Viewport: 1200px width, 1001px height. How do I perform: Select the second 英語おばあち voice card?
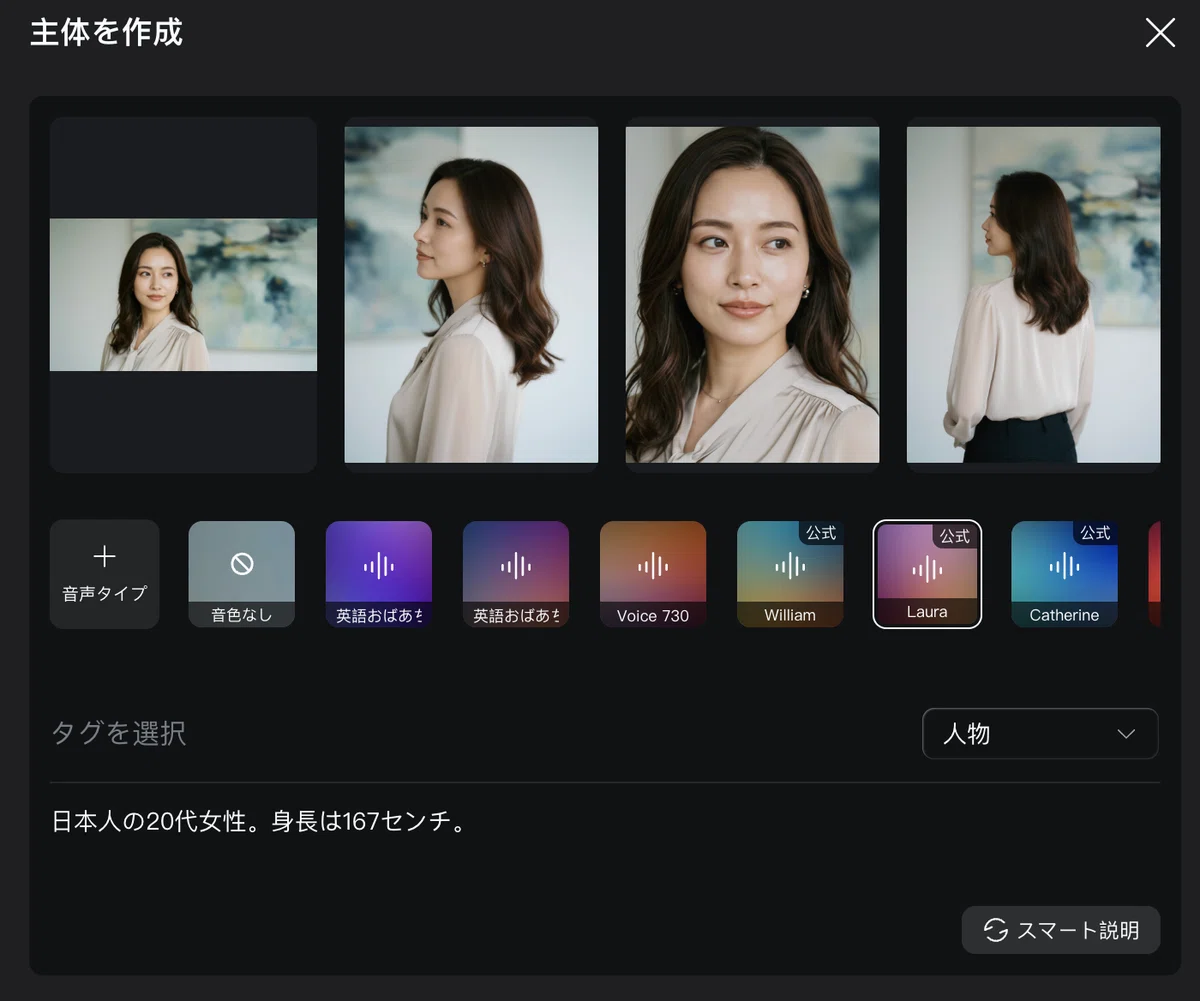point(516,574)
